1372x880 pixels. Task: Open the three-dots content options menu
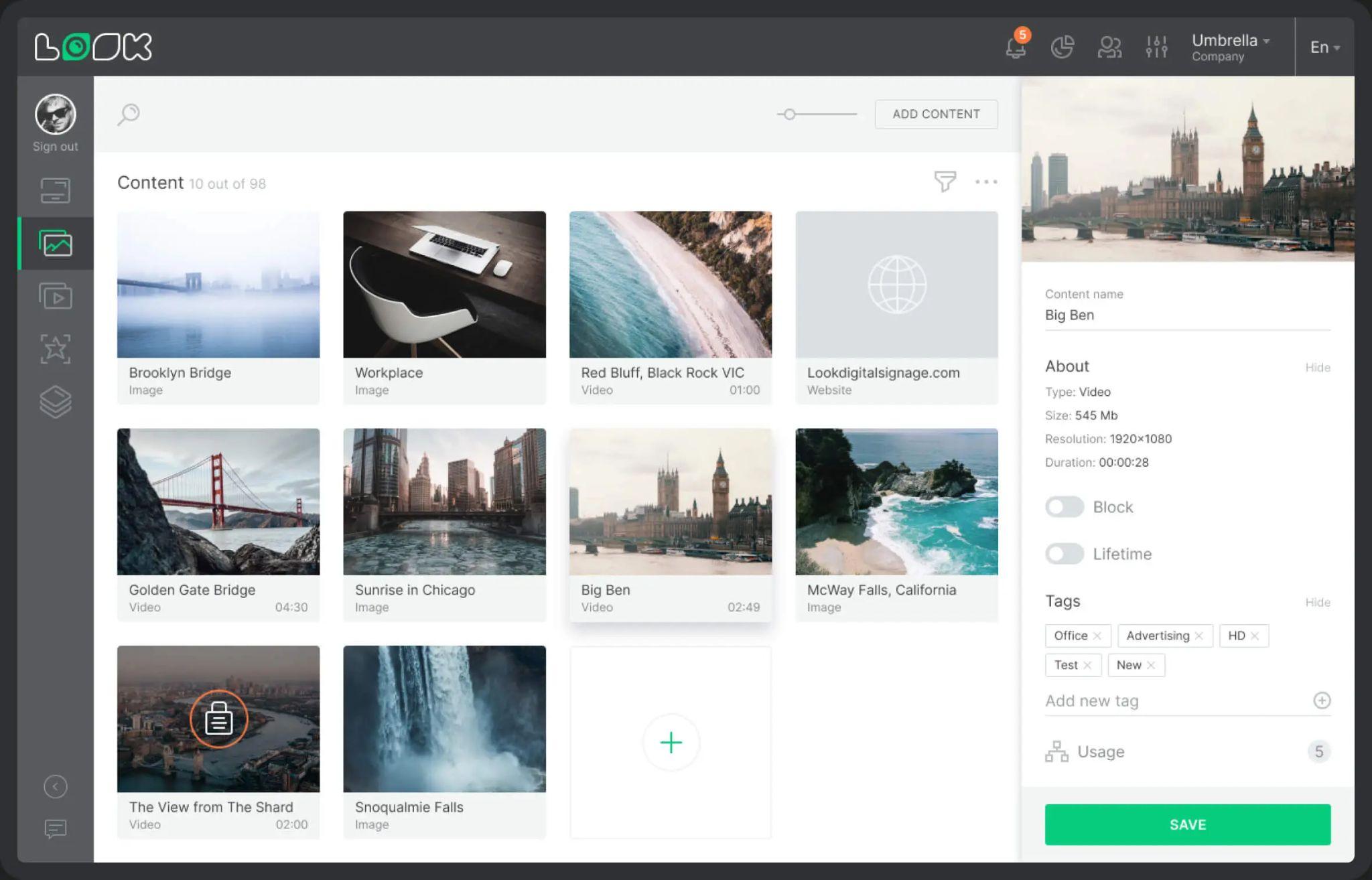[x=985, y=181]
